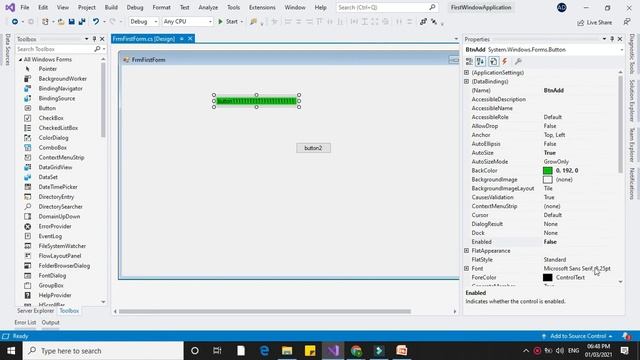The width and height of the screenshot is (640, 360).
Task: Click the designer horizontal scrollbar
Action: tap(264, 311)
